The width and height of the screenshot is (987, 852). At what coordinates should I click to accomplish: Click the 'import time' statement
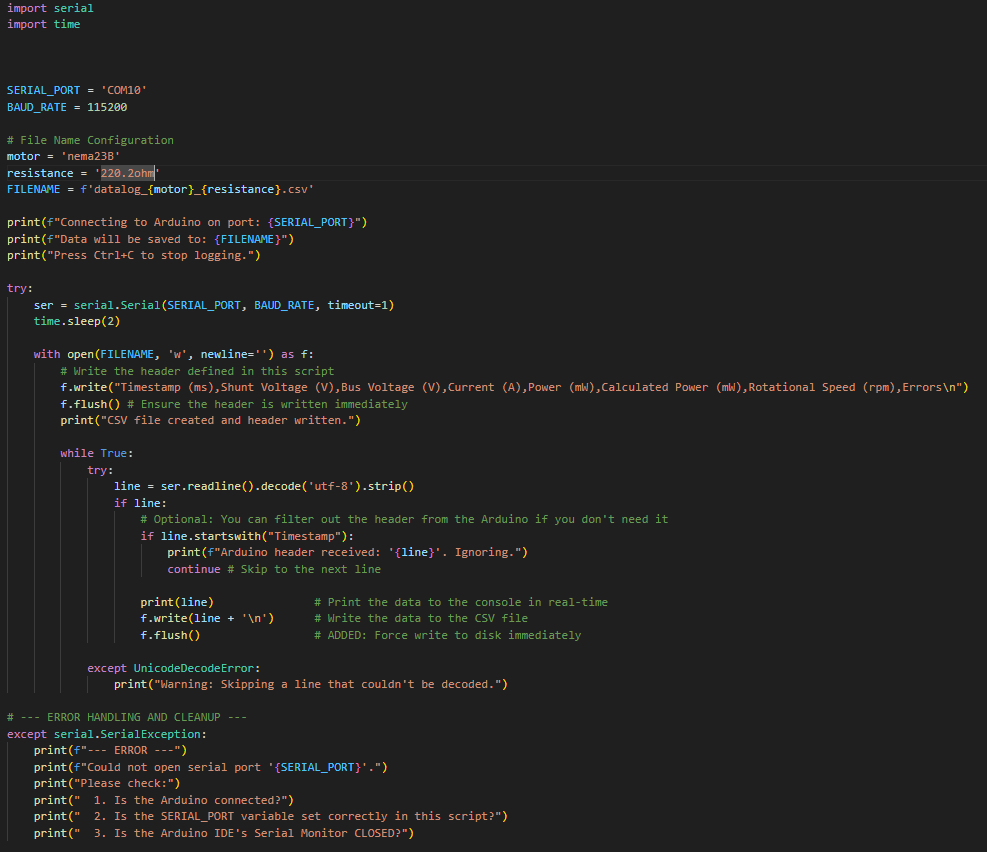click(43, 24)
